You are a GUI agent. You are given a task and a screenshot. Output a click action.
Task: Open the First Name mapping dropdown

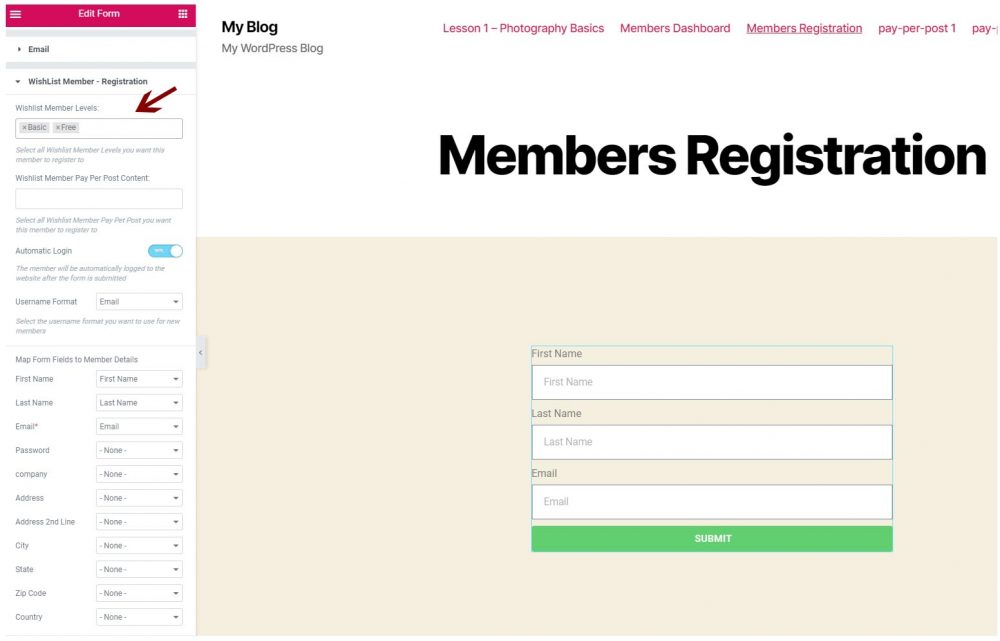coord(139,379)
